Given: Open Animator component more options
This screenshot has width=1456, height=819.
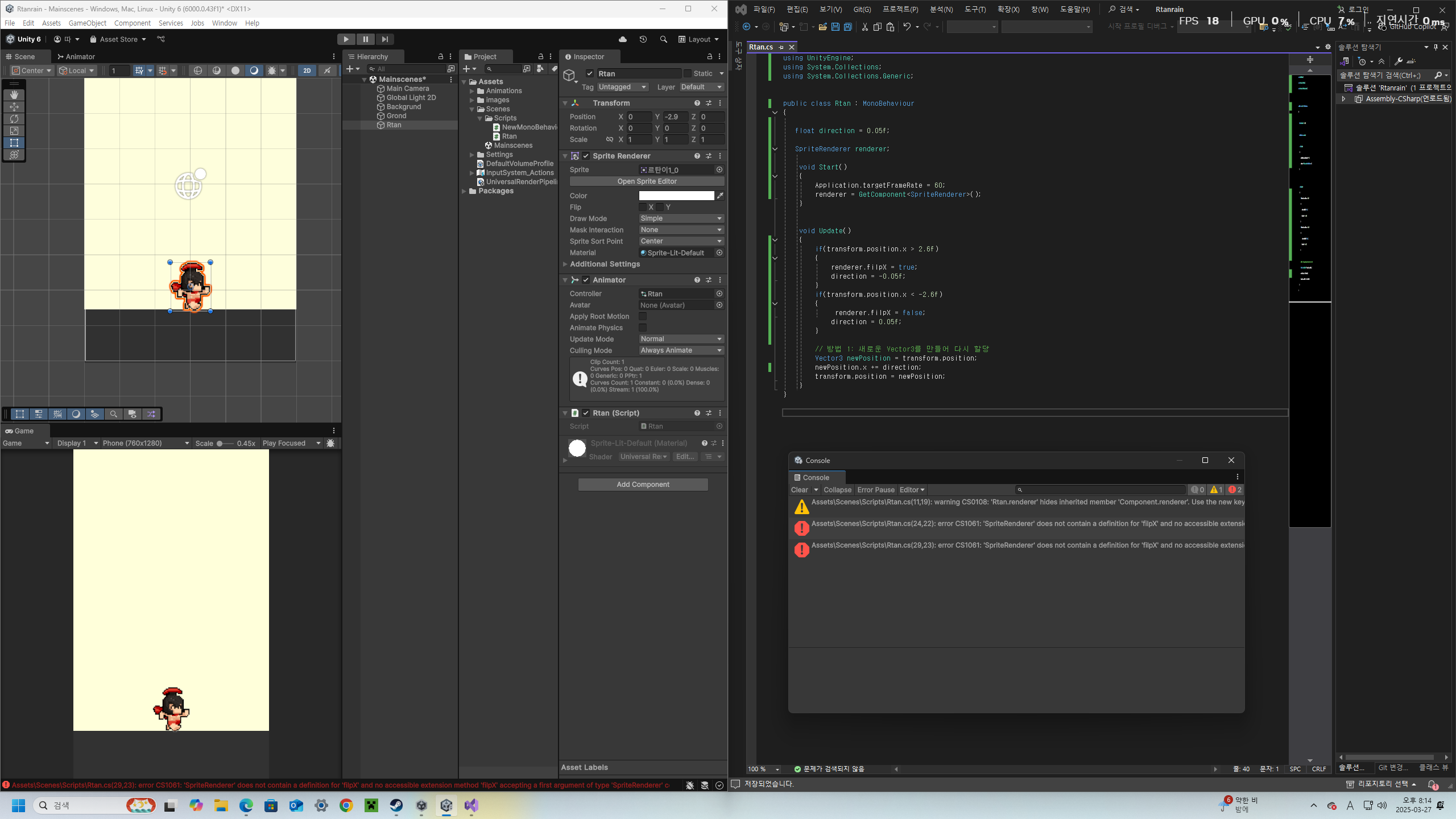Looking at the screenshot, I should pyautogui.click(x=720, y=280).
